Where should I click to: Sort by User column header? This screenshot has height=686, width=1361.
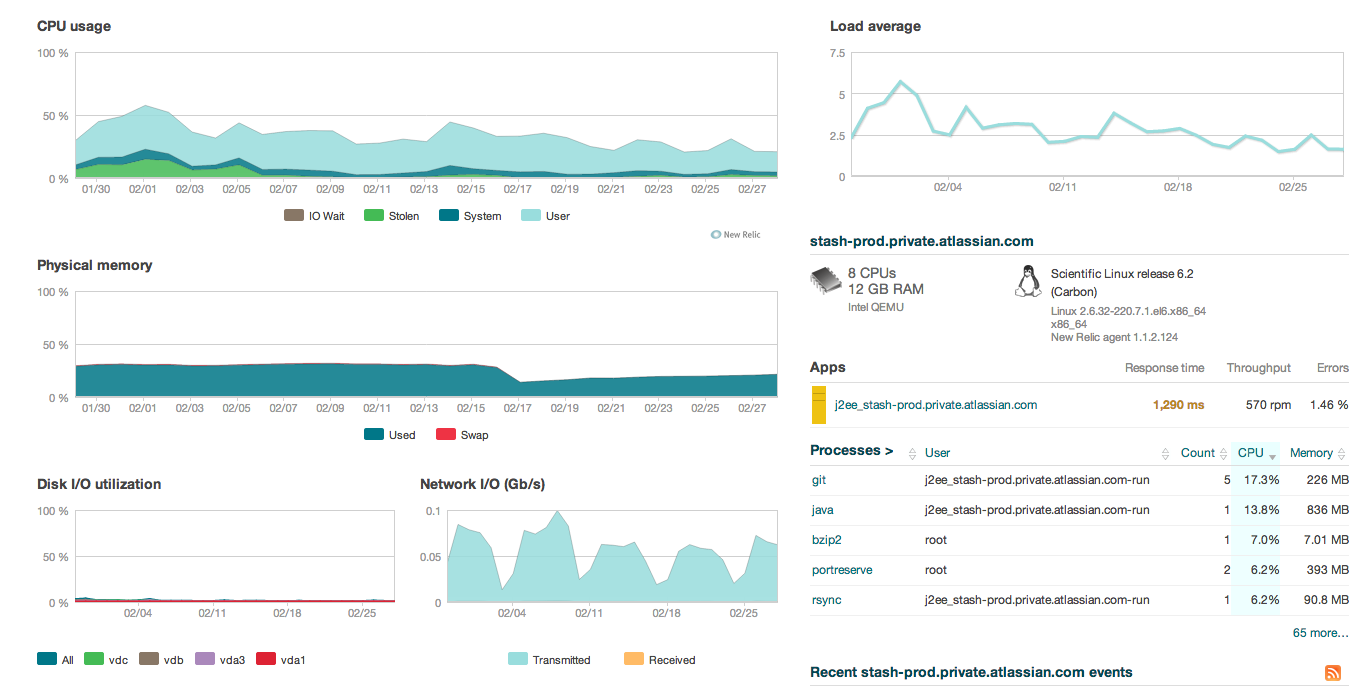pyautogui.click(x=937, y=453)
